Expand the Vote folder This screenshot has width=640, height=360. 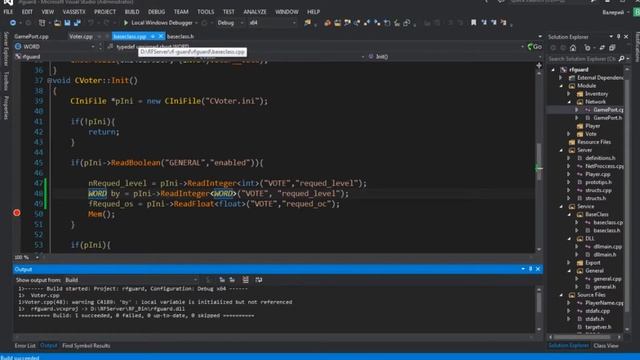(569, 134)
